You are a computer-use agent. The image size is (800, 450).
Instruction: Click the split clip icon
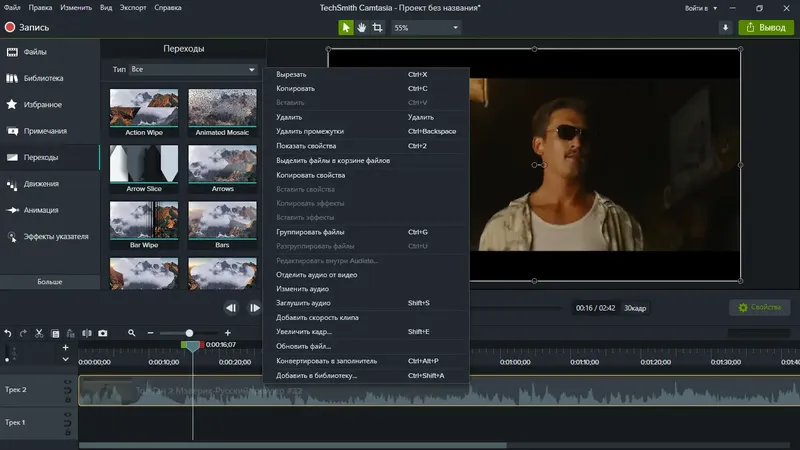click(86, 332)
